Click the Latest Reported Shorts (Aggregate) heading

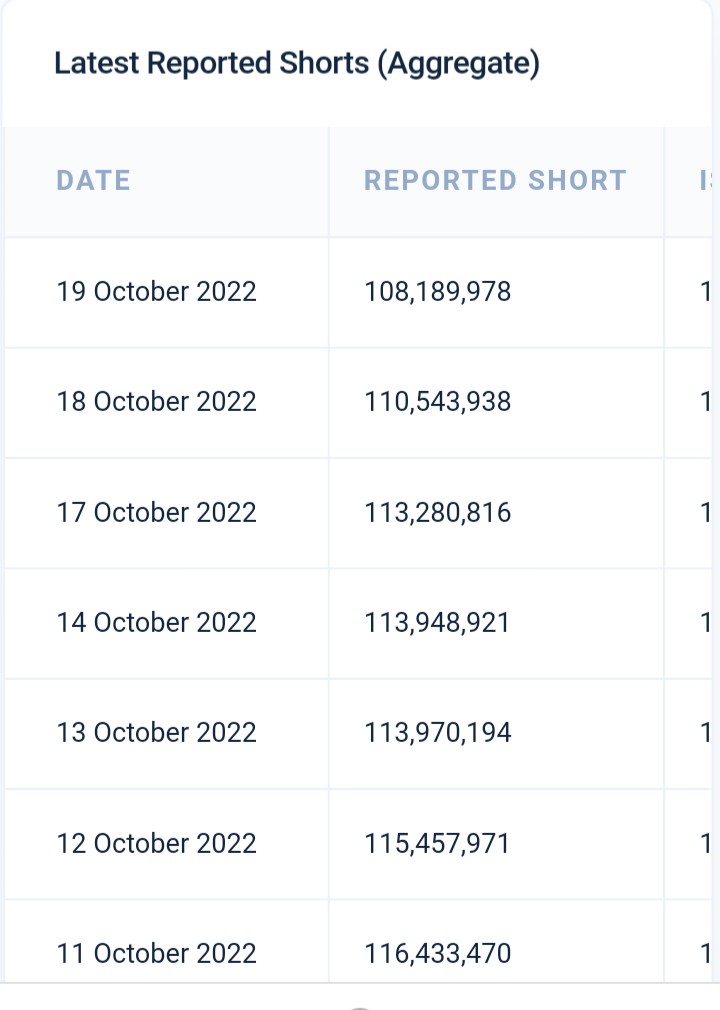click(297, 64)
